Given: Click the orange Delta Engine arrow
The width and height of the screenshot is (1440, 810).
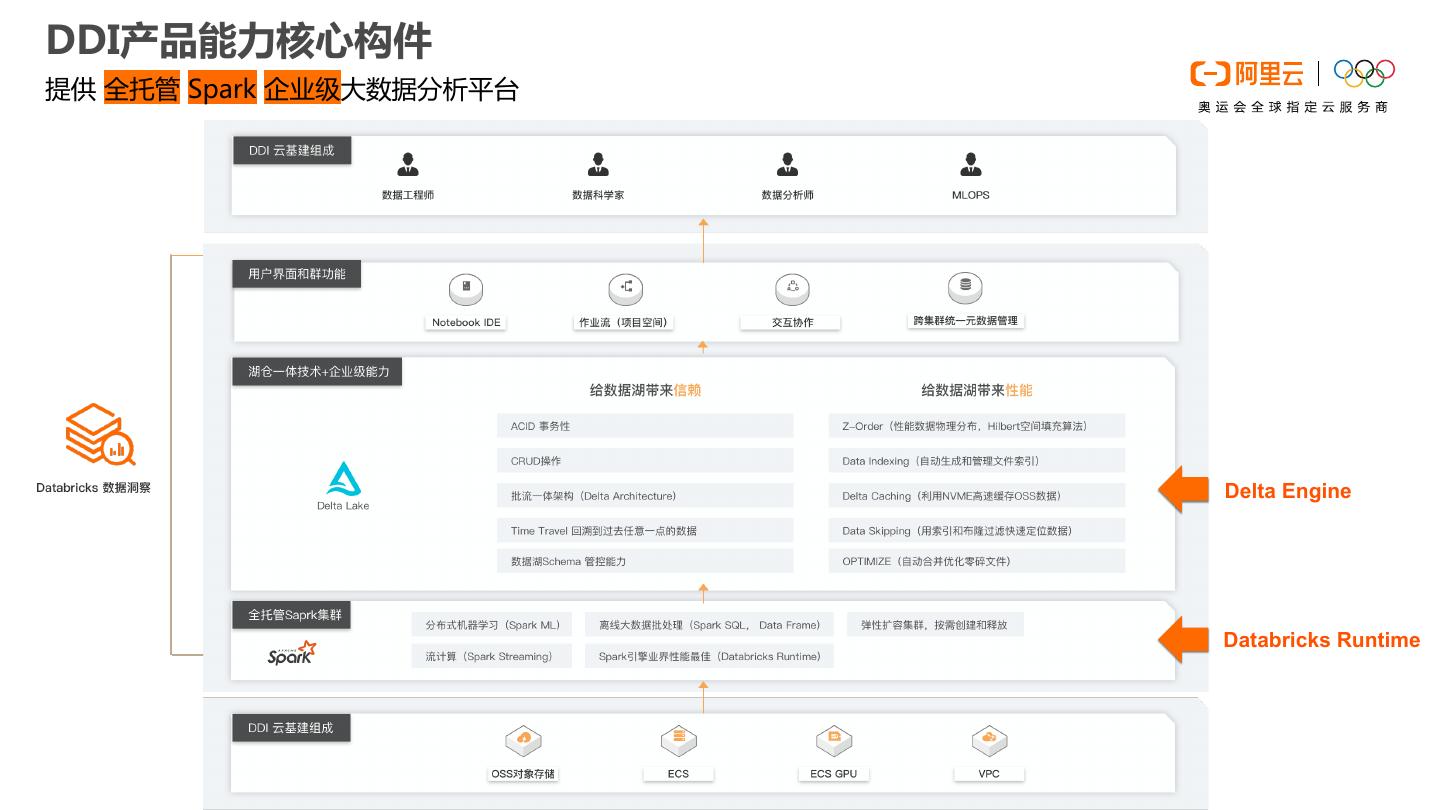Looking at the screenshot, I should coord(1183,490).
